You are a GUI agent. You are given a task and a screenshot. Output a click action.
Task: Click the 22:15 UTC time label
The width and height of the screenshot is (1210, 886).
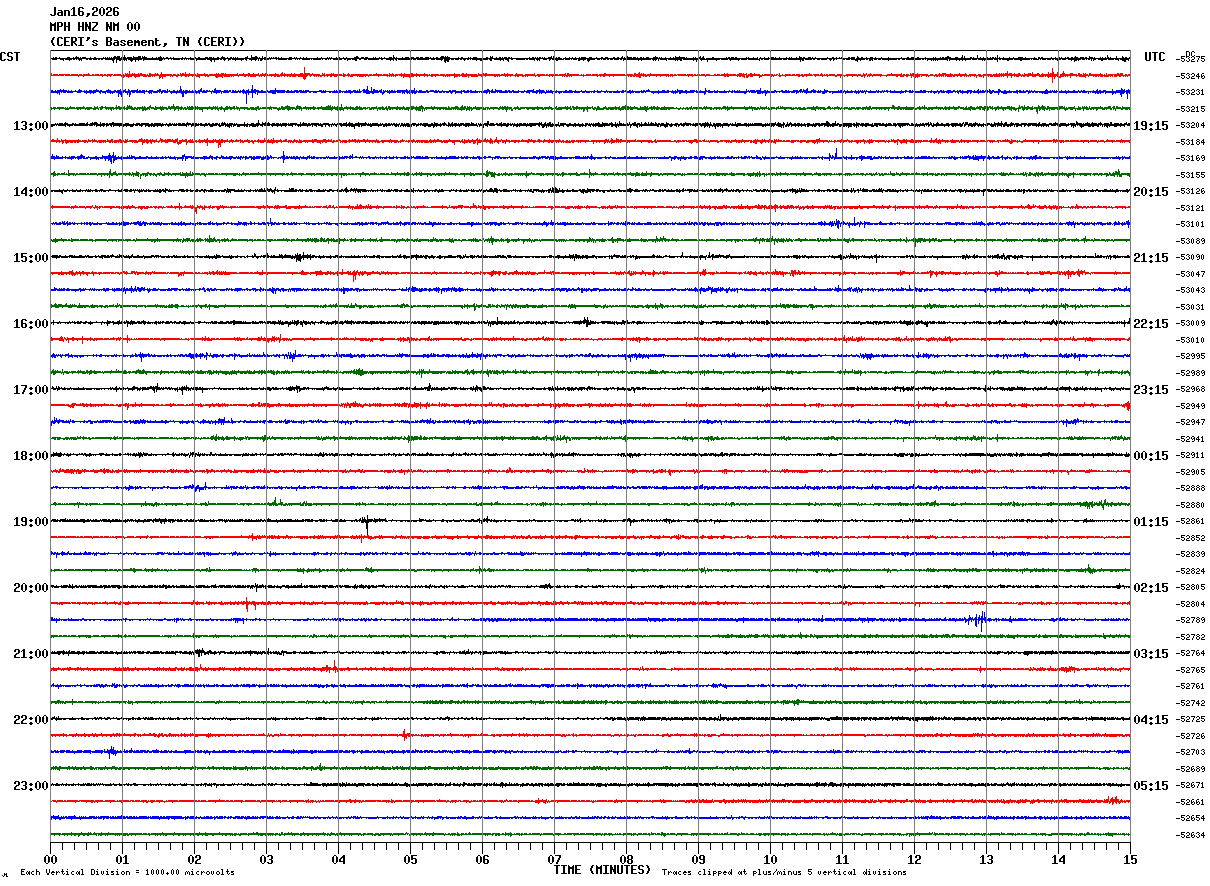[x=1150, y=324]
